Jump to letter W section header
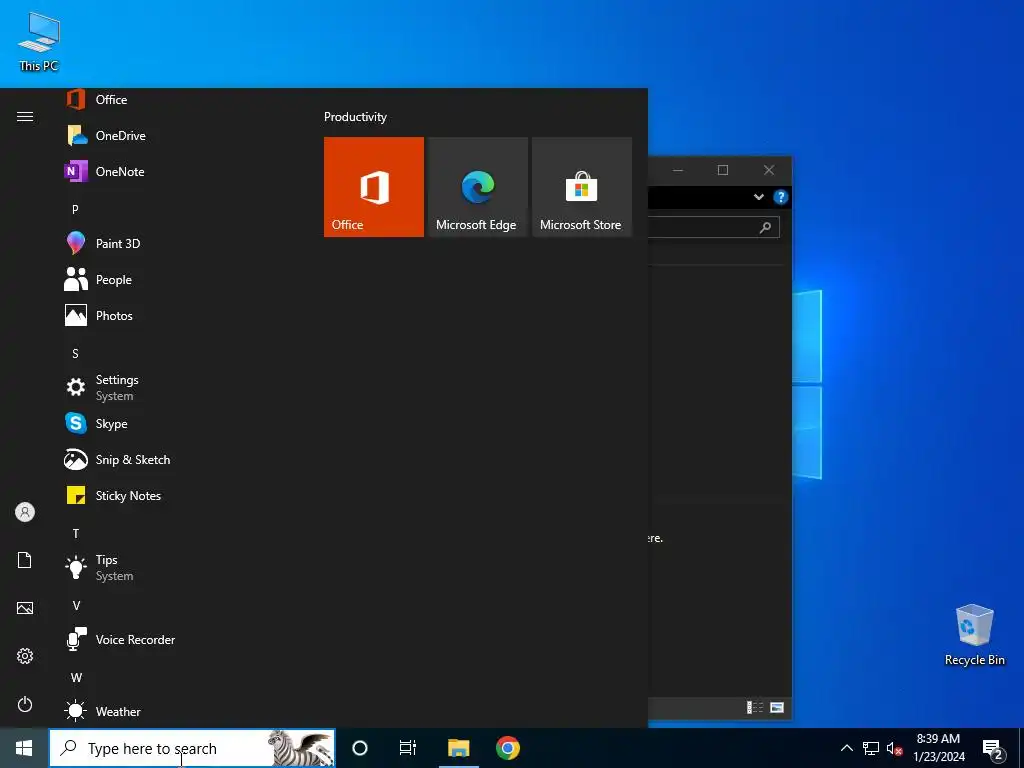The image size is (1024, 768). pyautogui.click(x=76, y=677)
